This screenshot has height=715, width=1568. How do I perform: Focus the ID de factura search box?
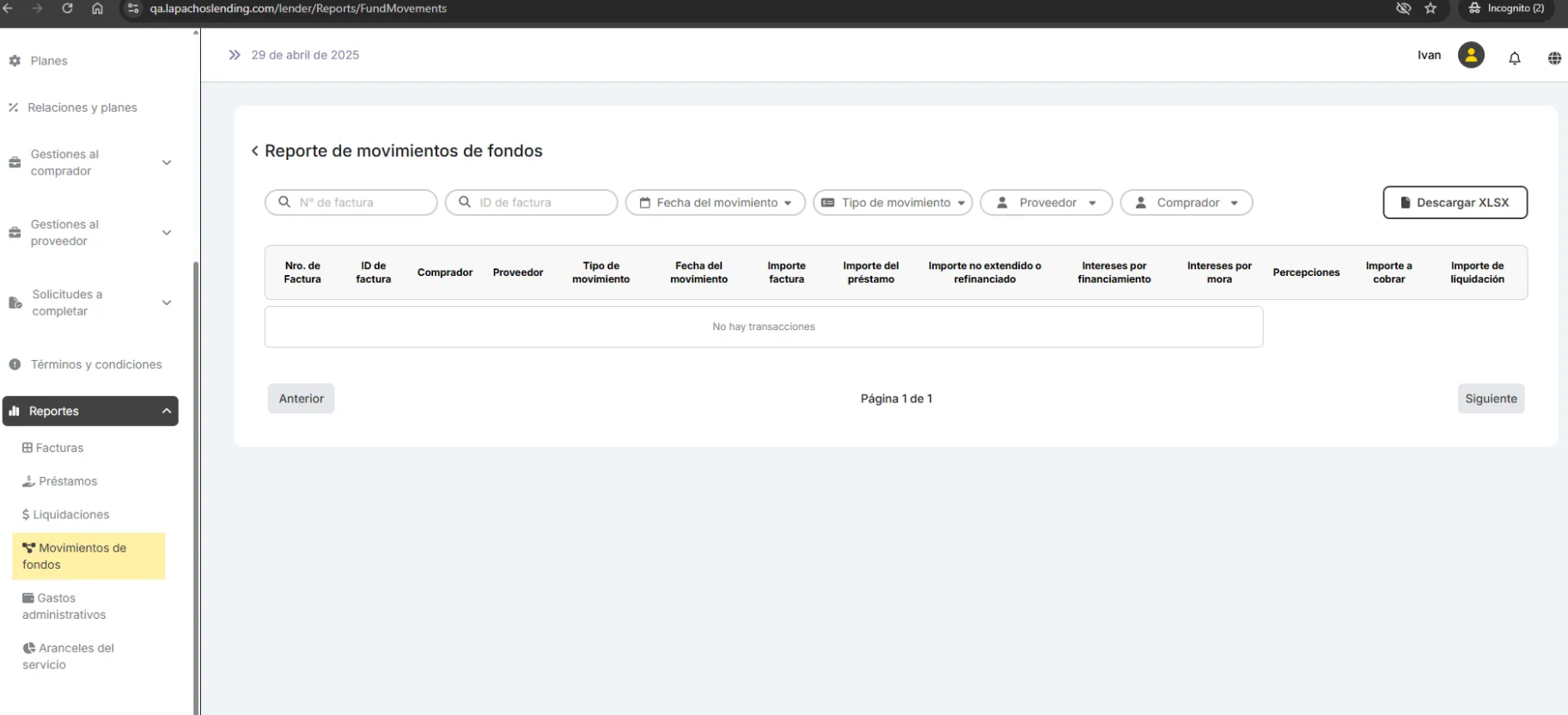pos(541,203)
